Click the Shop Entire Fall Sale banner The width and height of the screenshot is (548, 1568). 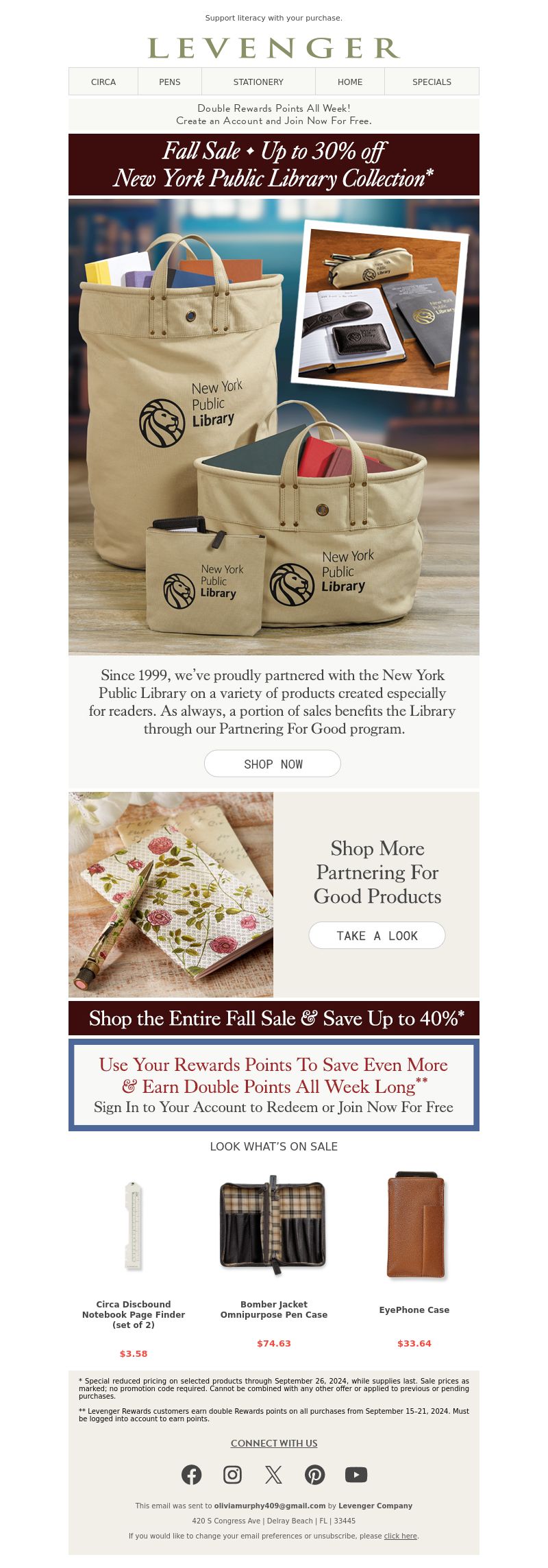[274, 1018]
